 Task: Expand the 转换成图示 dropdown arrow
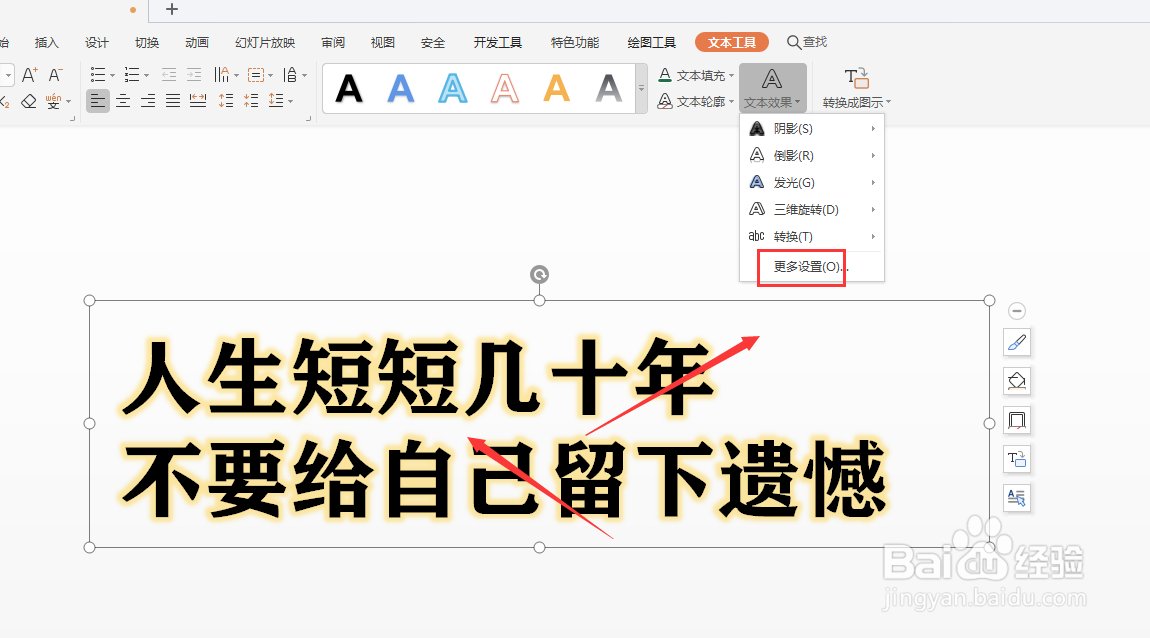(887, 101)
